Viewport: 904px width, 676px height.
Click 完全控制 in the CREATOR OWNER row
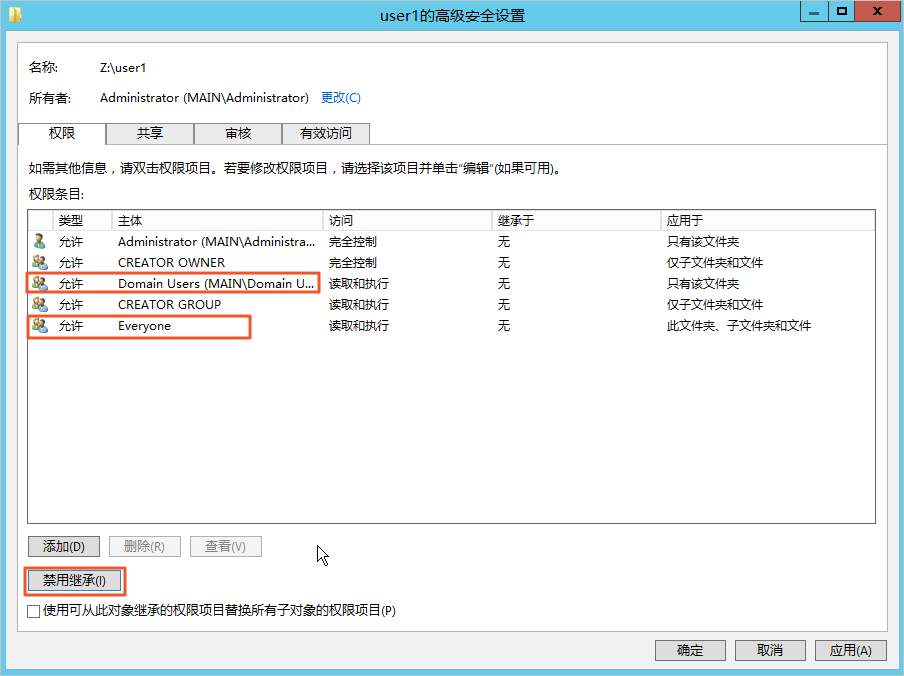[353, 262]
